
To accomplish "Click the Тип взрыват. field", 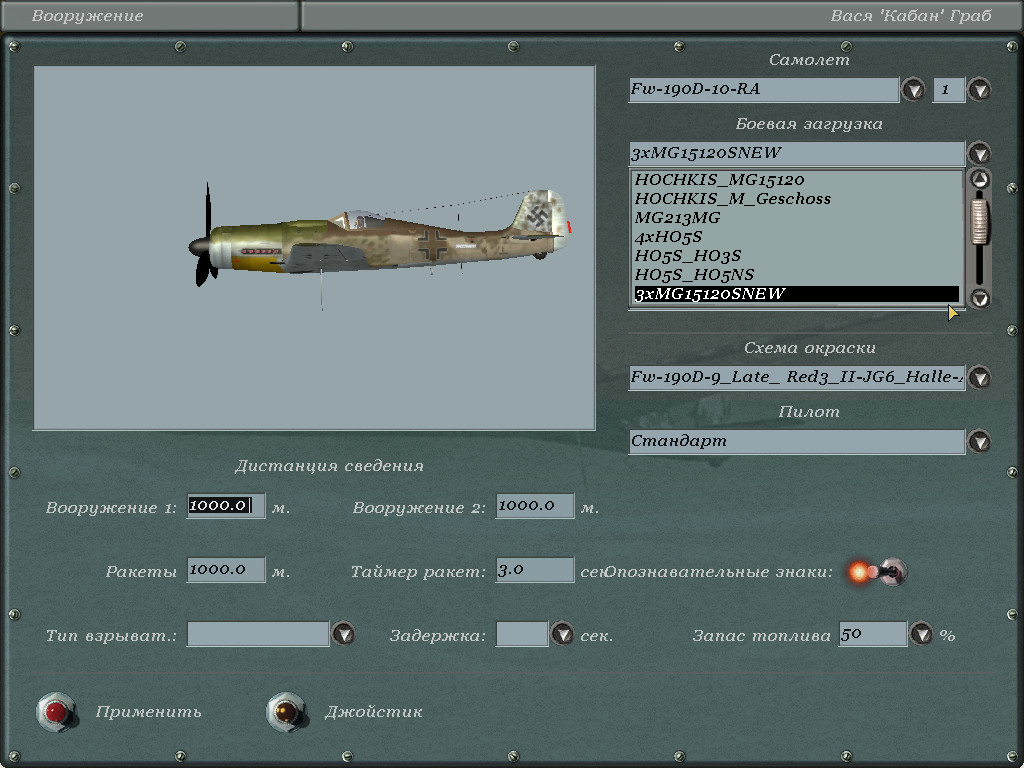I will pos(258,634).
